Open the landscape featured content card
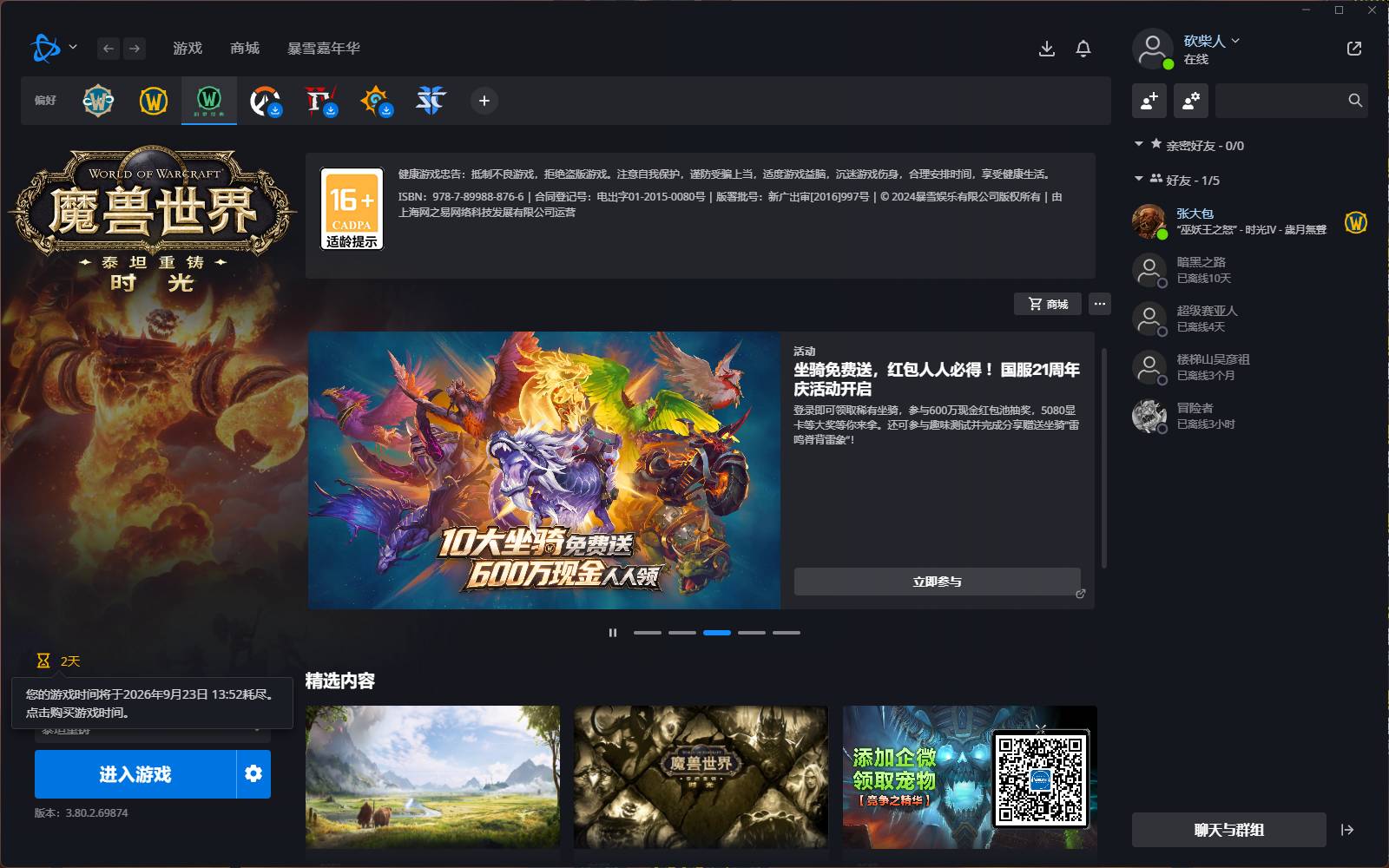Viewport: 1389px width, 868px height. [x=432, y=777]
